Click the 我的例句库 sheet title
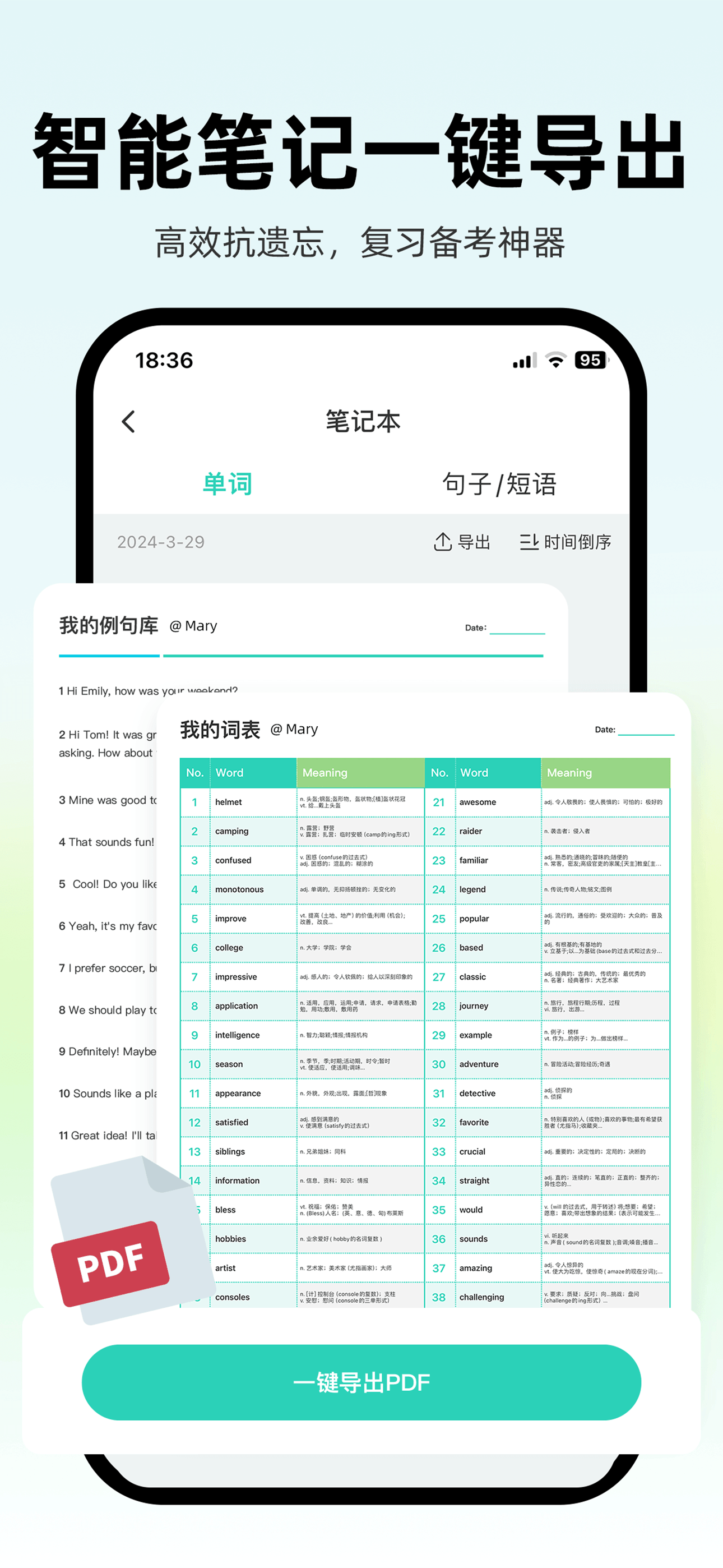 coord(109,625)
